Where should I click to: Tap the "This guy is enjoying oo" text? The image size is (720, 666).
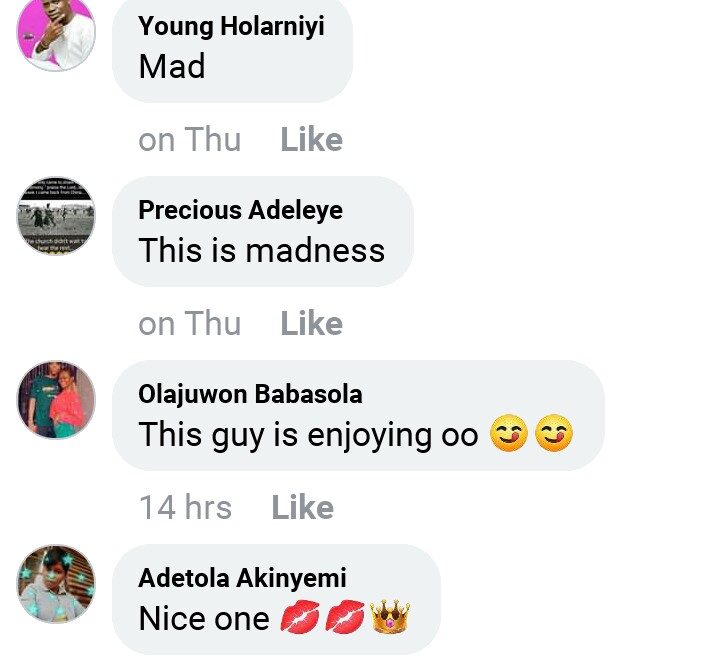(x=308, y=435)
